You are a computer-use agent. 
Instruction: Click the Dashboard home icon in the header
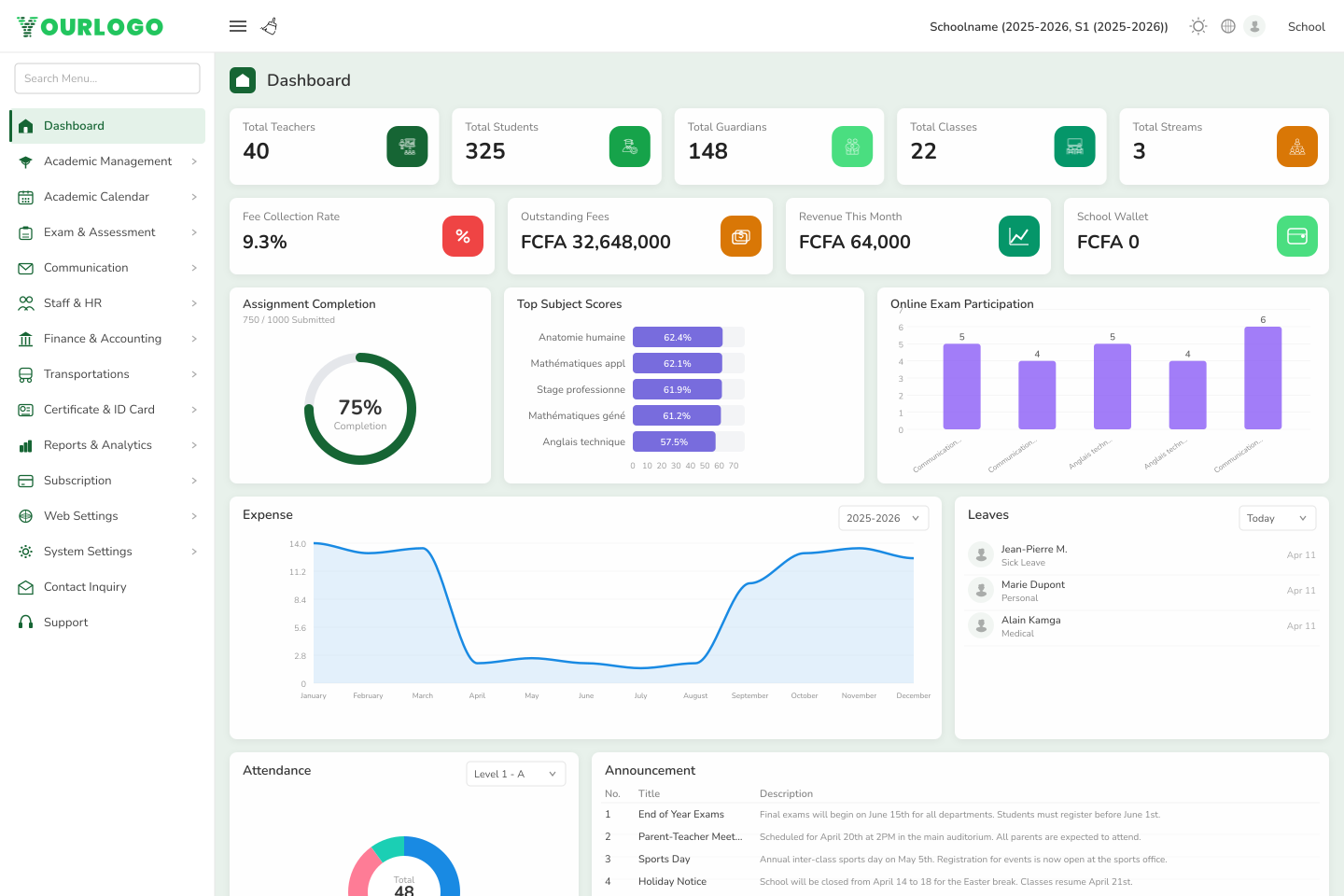243,80
